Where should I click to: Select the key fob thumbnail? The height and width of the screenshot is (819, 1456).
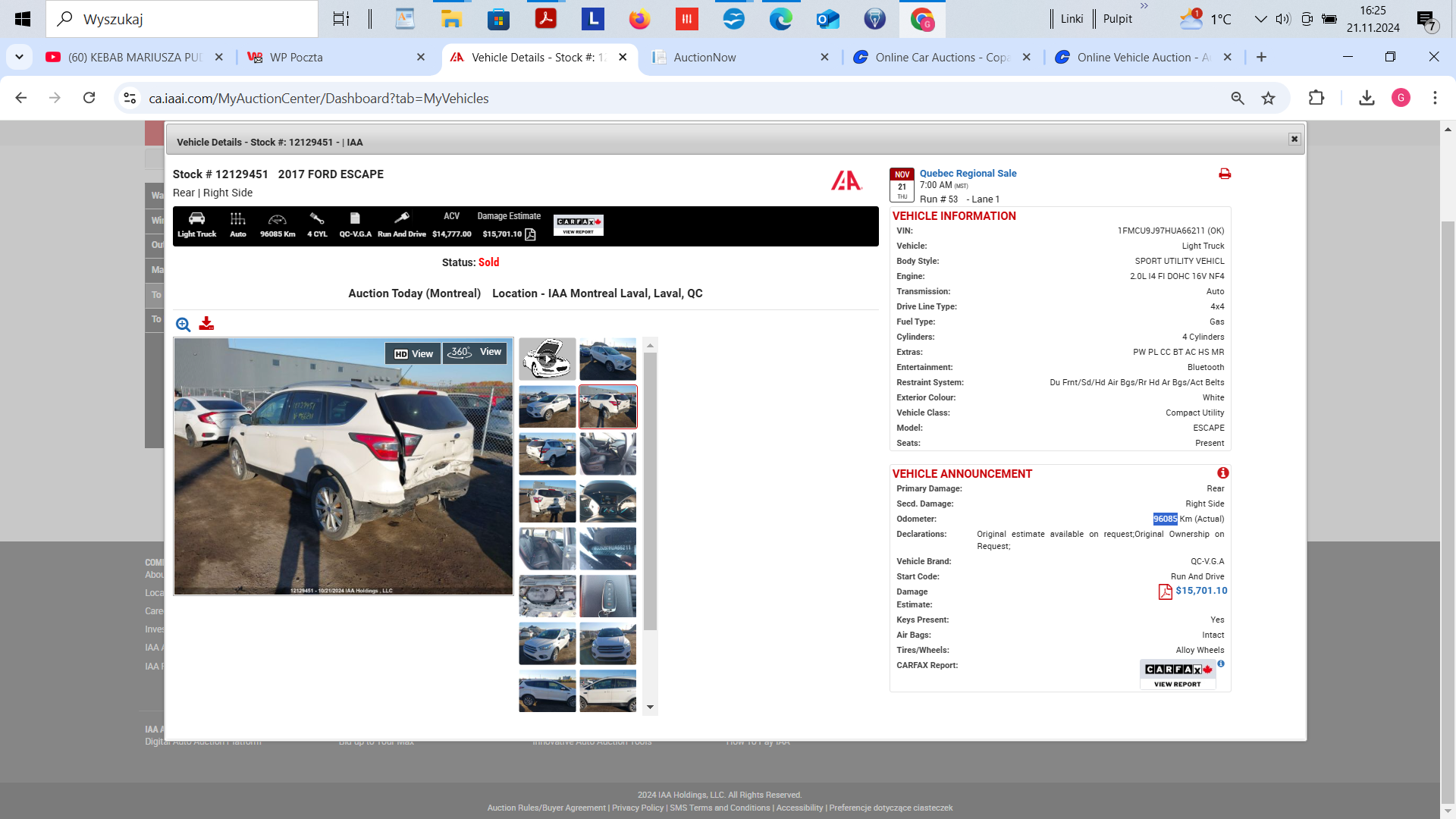[608, 596]
